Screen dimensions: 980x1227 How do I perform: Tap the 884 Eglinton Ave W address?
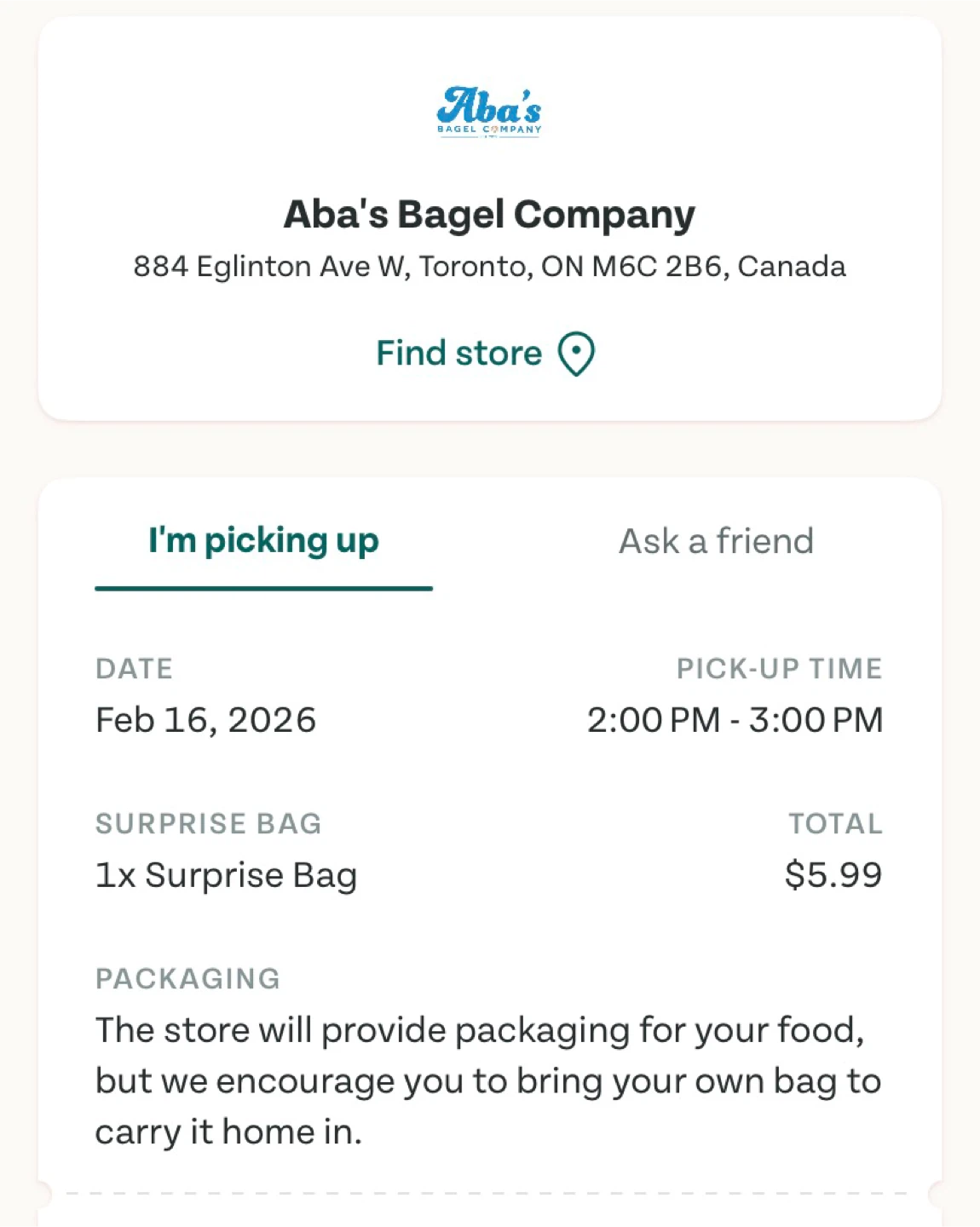coord(489,267)
